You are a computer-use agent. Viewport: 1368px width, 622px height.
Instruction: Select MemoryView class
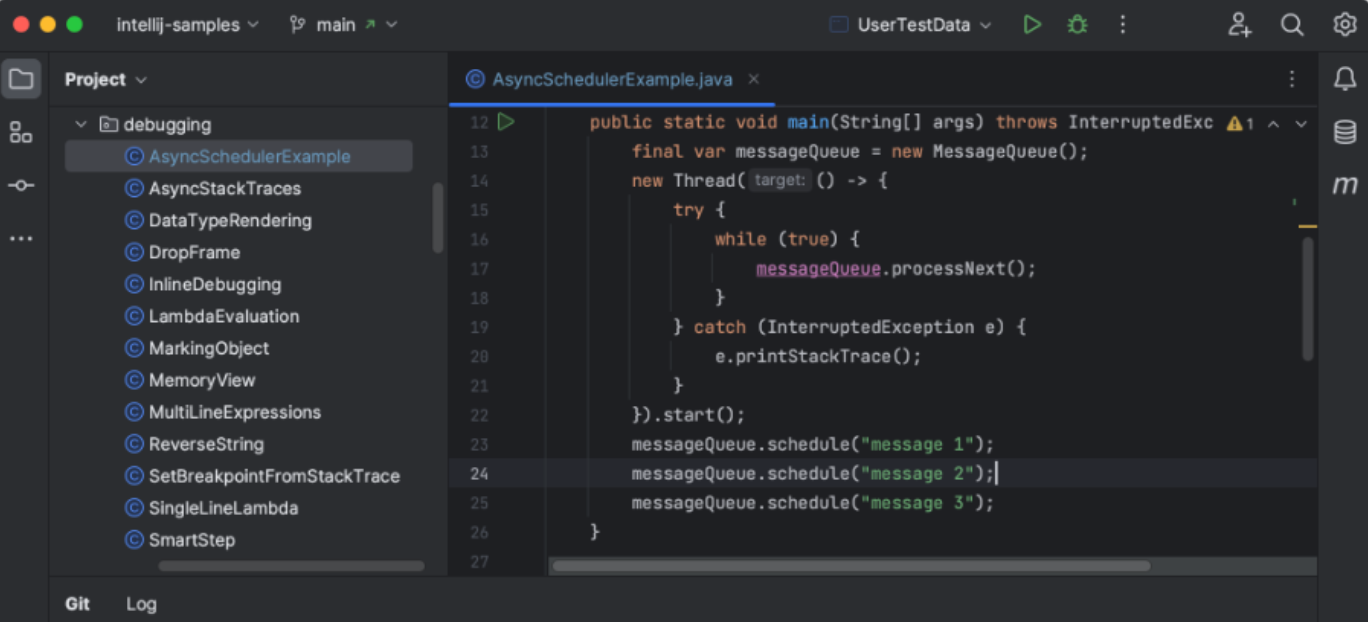coord(202,380)
